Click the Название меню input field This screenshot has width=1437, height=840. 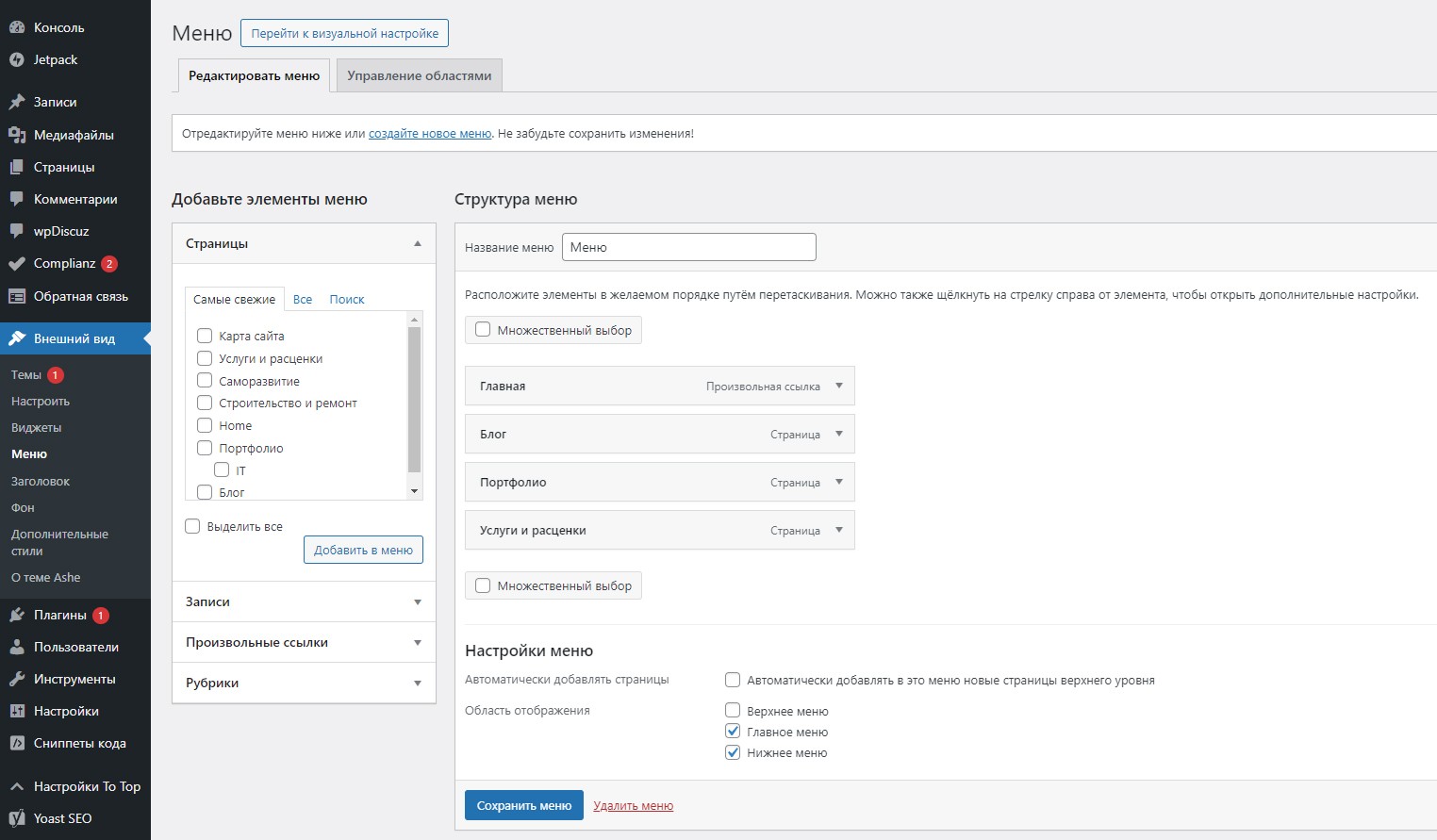coord(688,247)
